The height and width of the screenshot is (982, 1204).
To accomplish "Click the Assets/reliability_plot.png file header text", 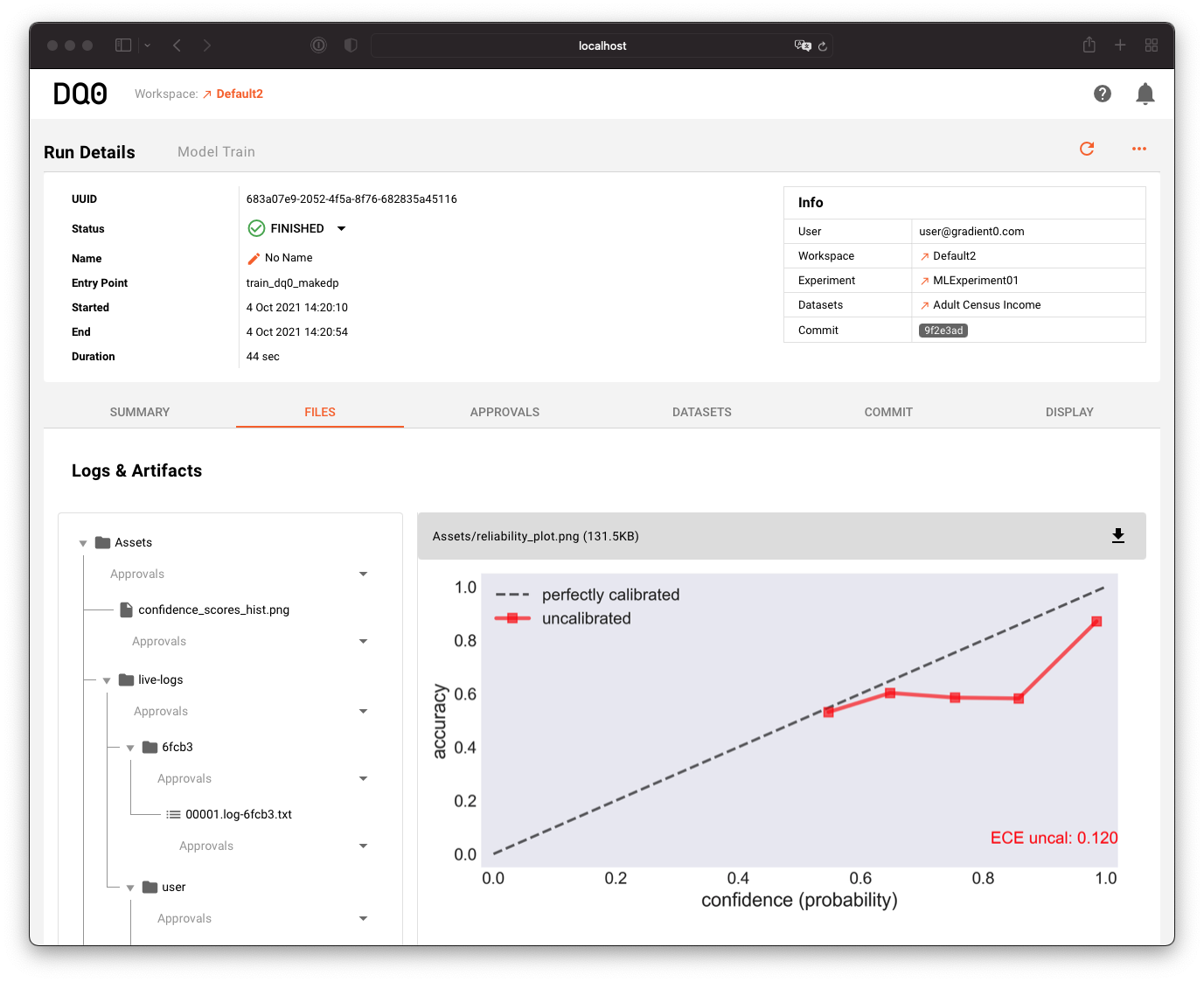I will [x=535, y=536].
